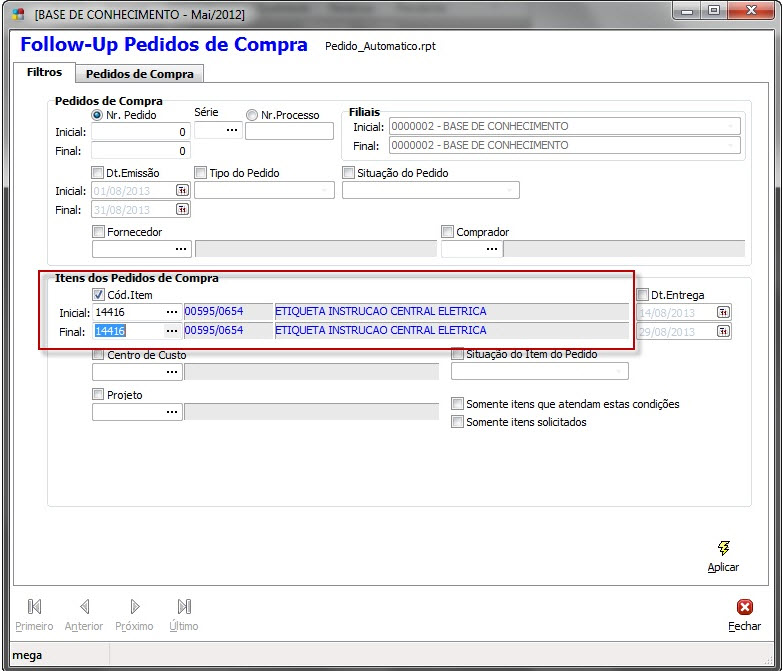Uncheck the Cód.Item checkbox
This screenshot has width=783, height=671.
click(x=98, y=295)
